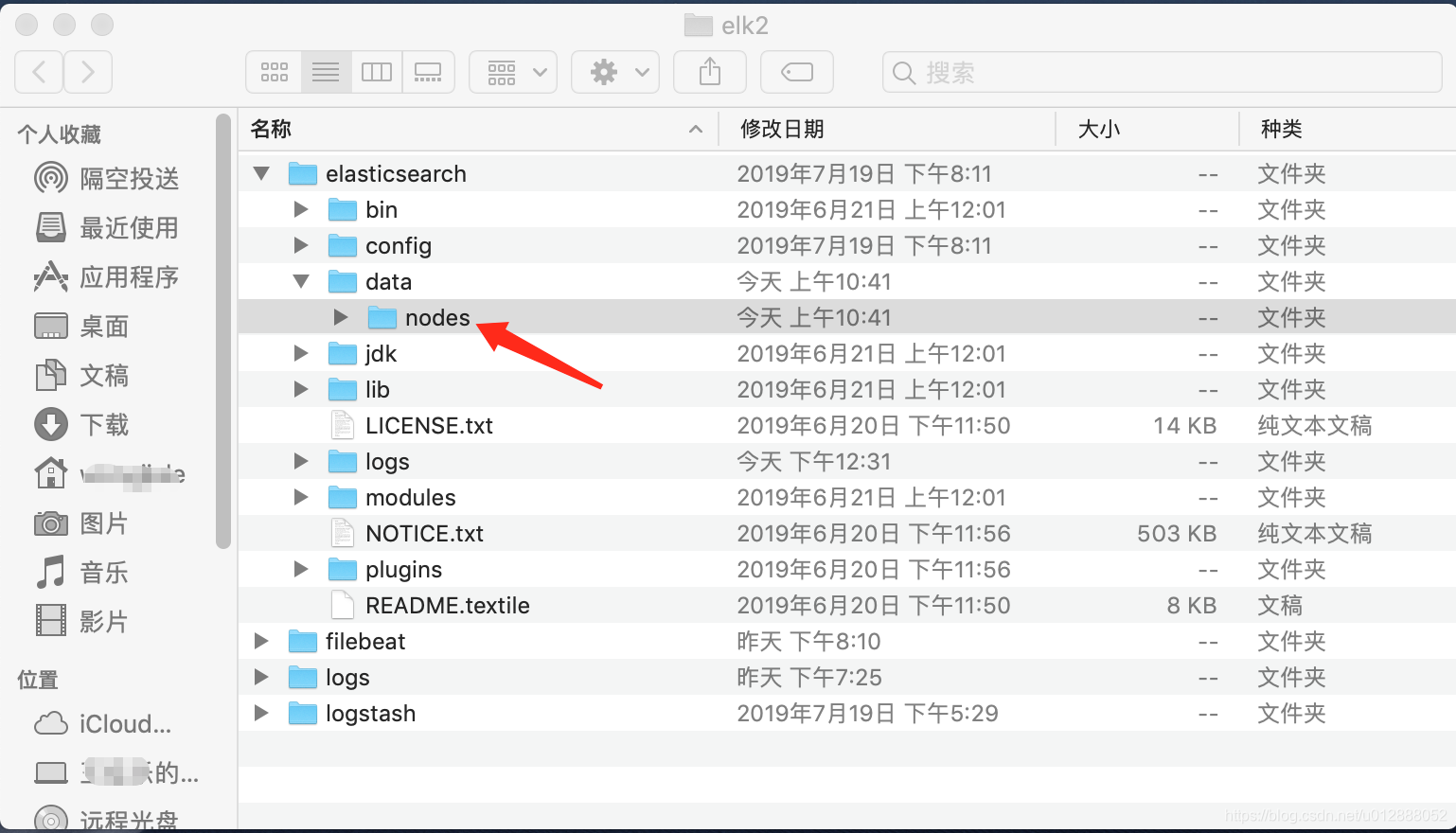1456x833 pixels.
Task: Collapse the elasticsearch folder
Action: [x=261, y=173]
